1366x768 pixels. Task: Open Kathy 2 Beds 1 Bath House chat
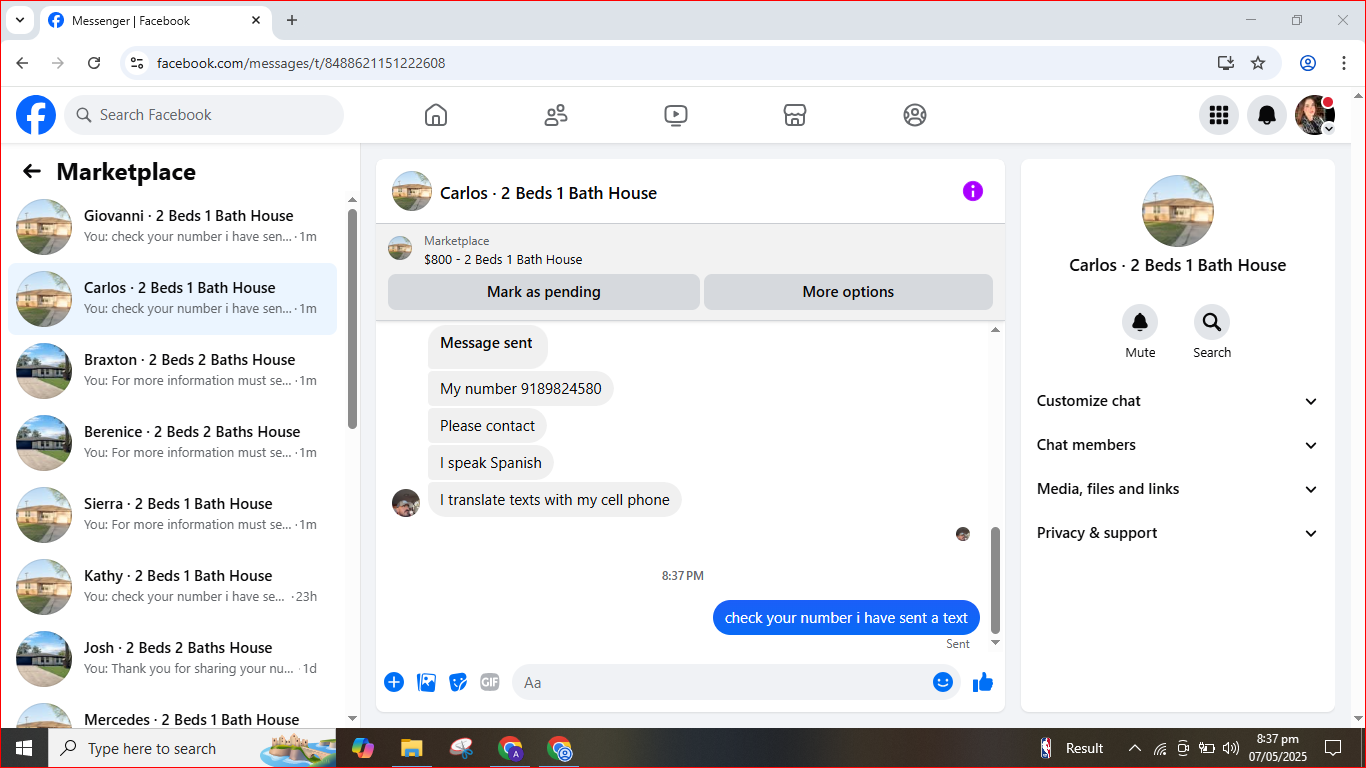[172, 587]
